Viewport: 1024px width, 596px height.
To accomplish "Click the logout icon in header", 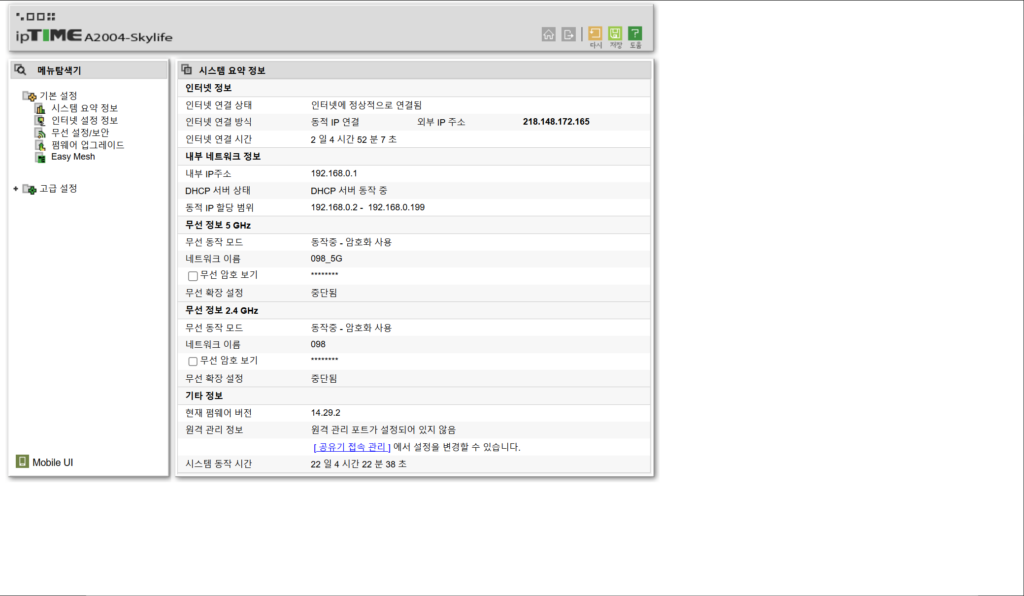I will 569,34.
